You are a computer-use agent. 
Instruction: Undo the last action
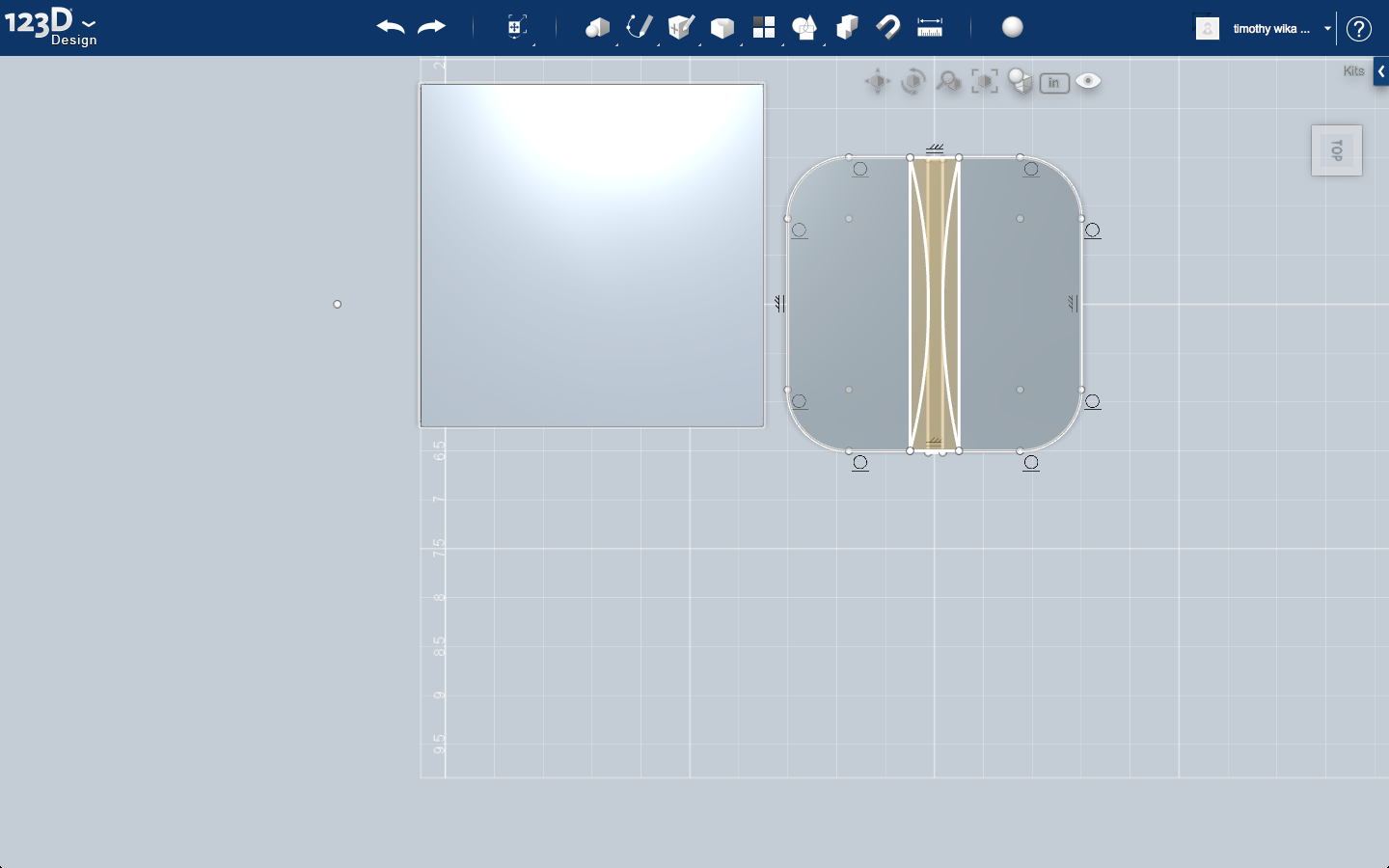(x=391, y=27)
